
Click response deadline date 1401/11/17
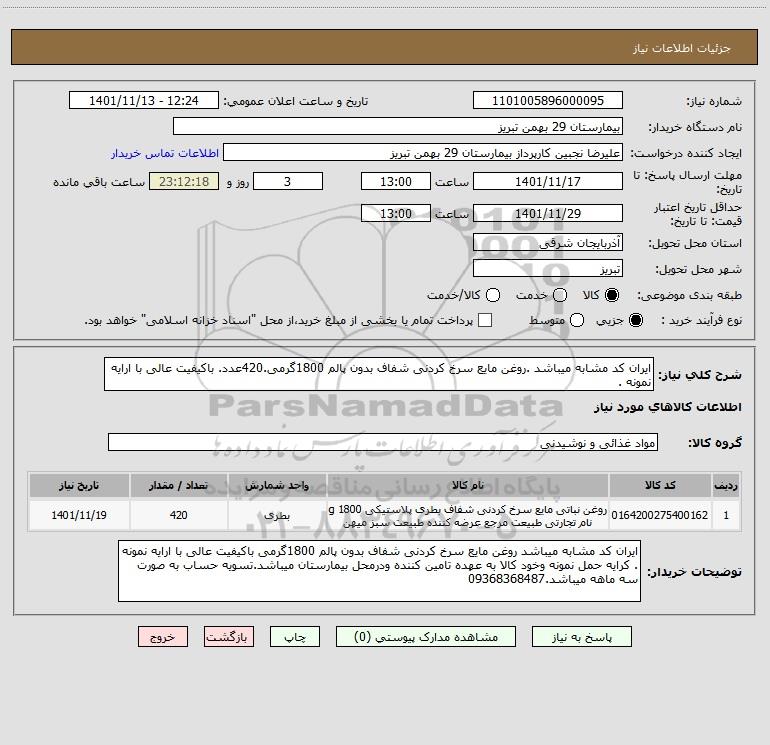point(548,181)
